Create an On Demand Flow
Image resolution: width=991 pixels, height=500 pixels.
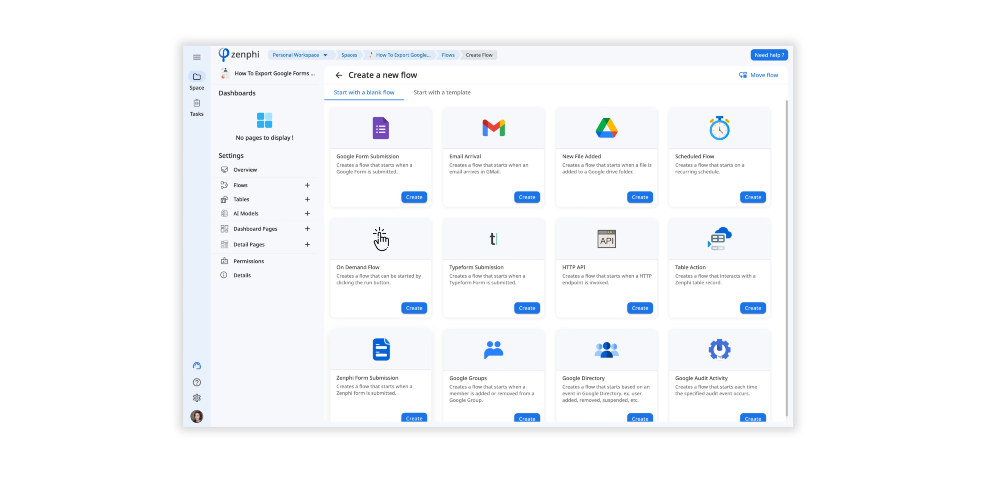click(414, 308)
